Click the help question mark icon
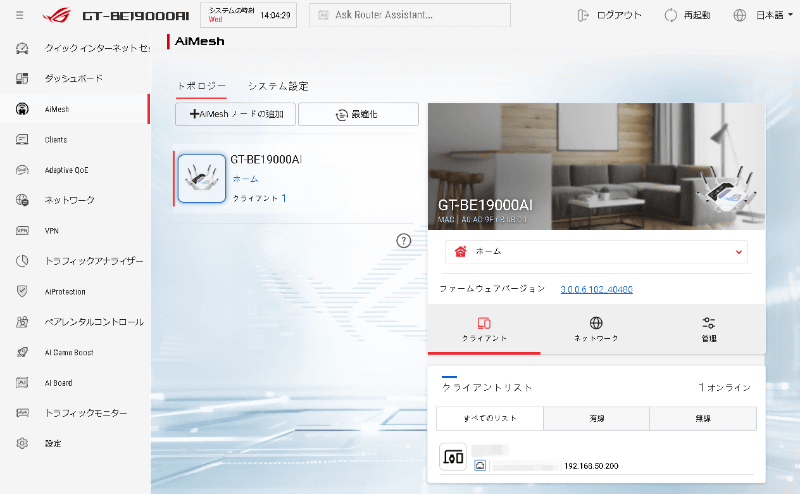The height and width of the screenshot is (494, 800). [x=404, y=241]
